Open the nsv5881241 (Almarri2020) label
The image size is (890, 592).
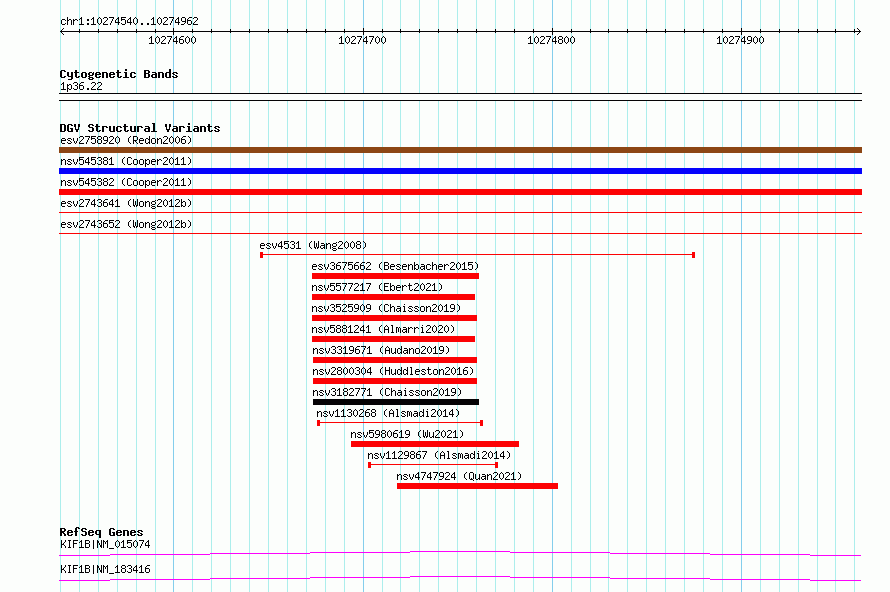pos(383,329)
